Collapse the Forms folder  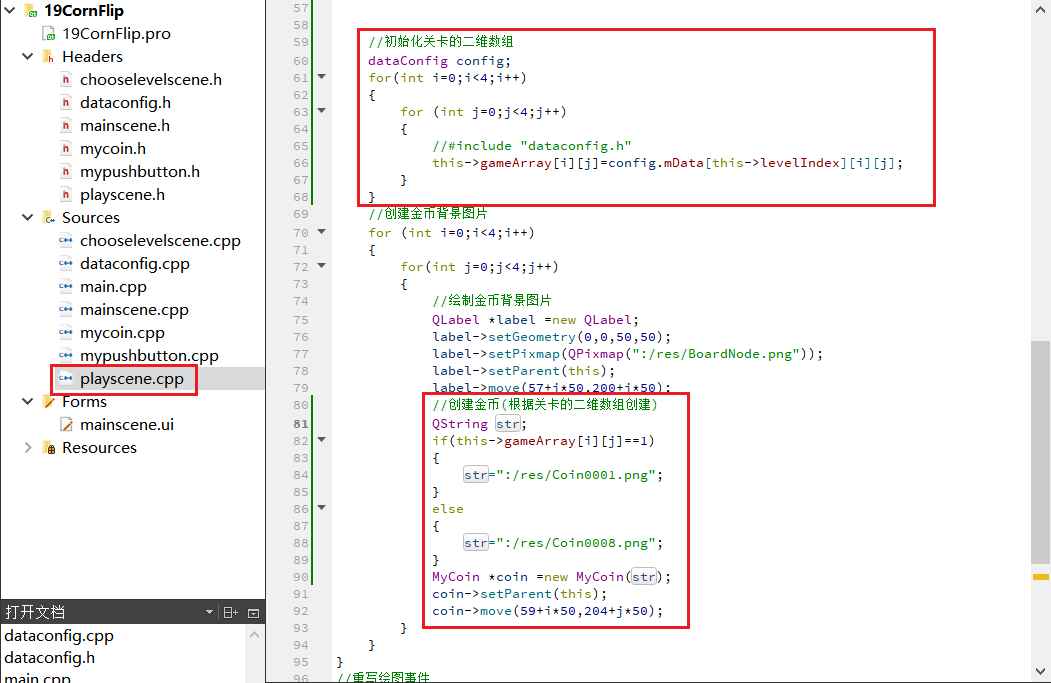point(27,401)
